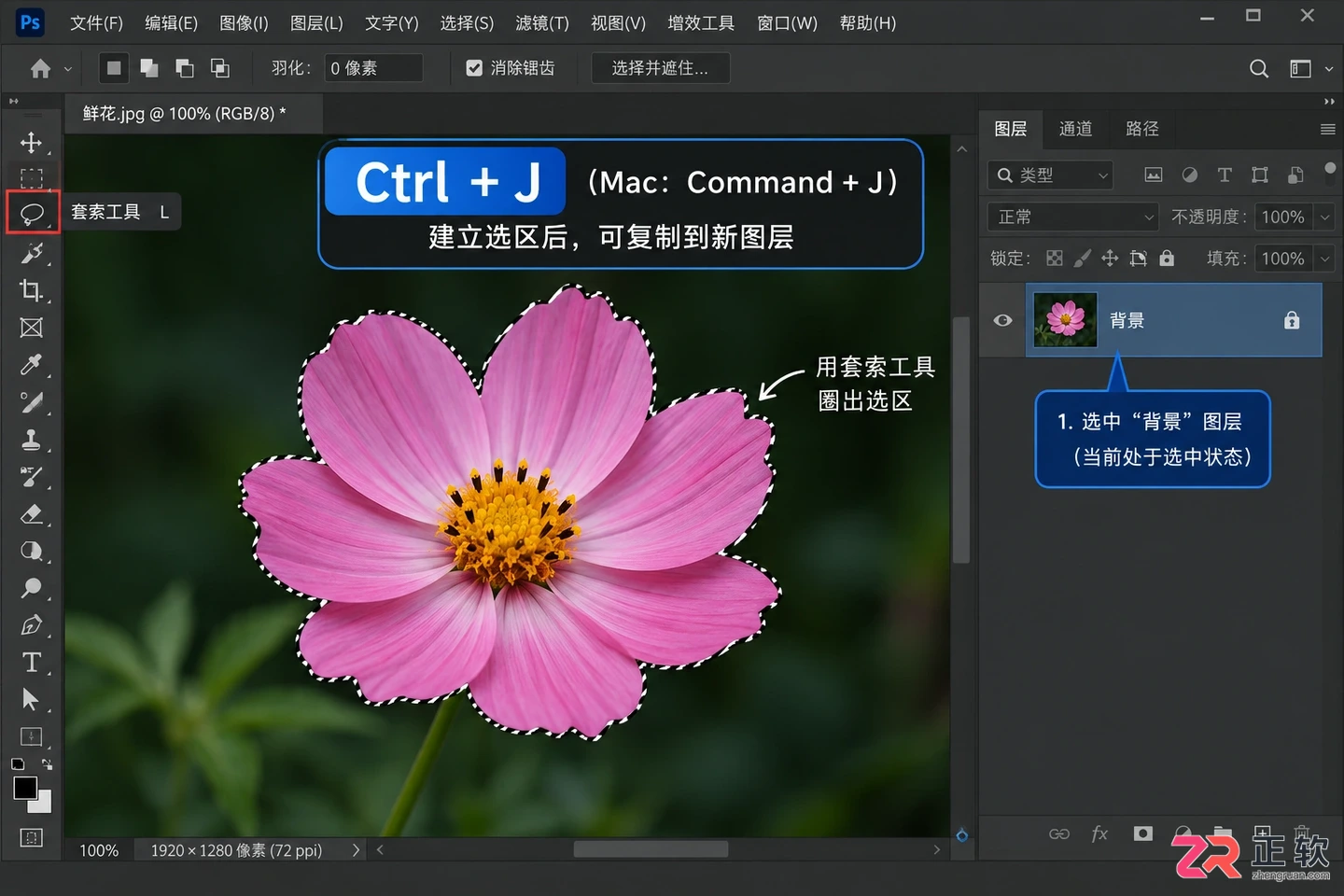
Task: Filter layers by type (T) icon
Action: pos(1225,175)
